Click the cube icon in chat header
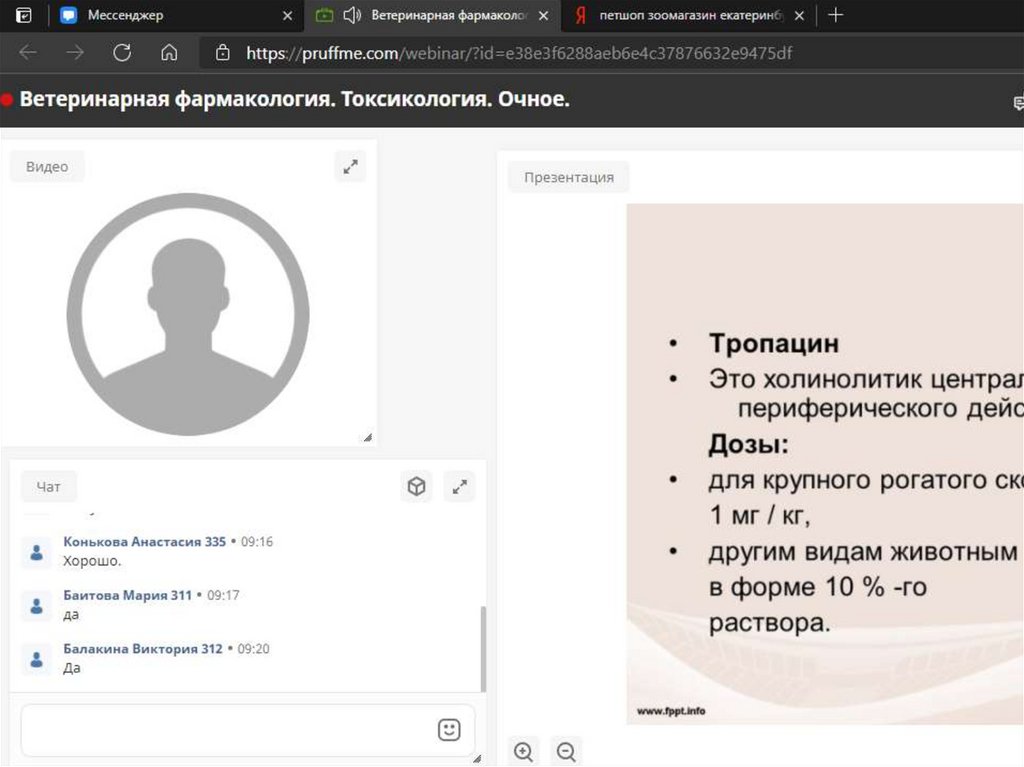Screen dimensions: 1024x767 point(416,487)
